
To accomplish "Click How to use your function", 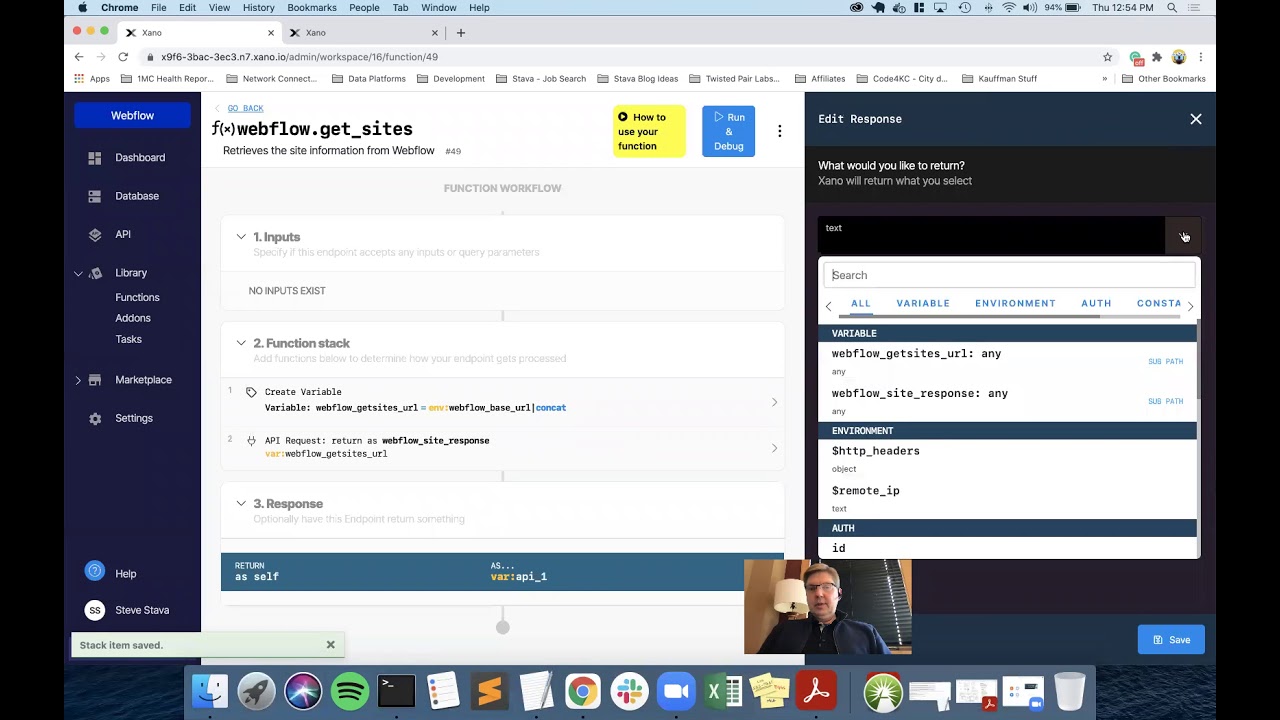I will pos(649,131).
